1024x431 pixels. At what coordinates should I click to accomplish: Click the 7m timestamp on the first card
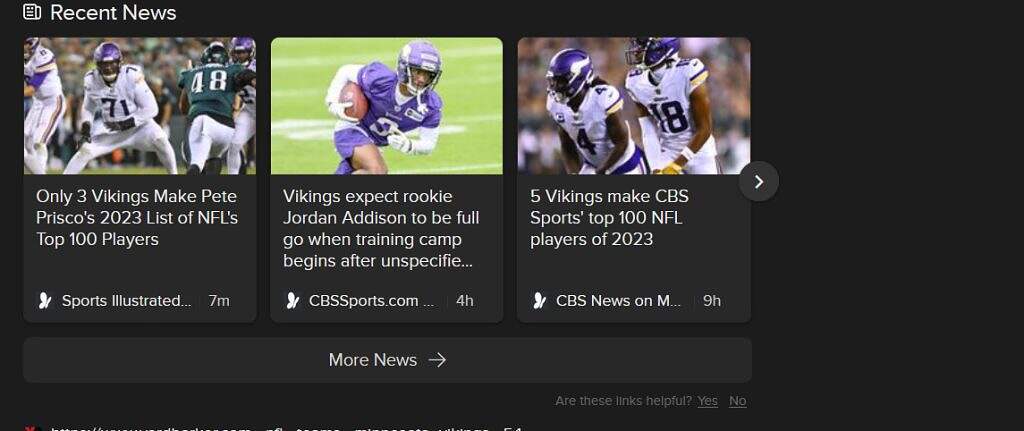(219, 300)
